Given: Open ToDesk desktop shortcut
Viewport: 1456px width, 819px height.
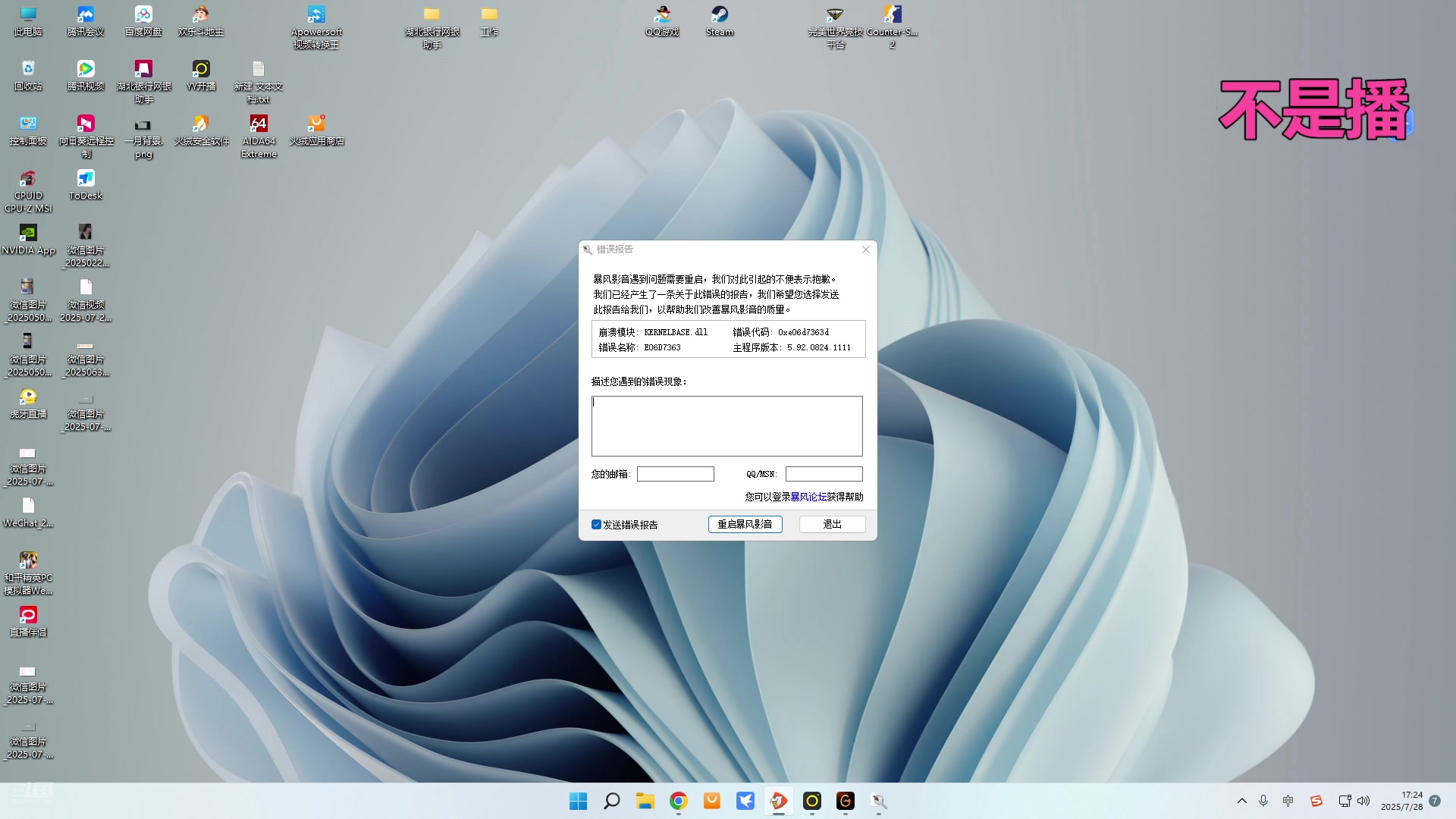Looking at the screenshot, I should [x=86, y=185].
